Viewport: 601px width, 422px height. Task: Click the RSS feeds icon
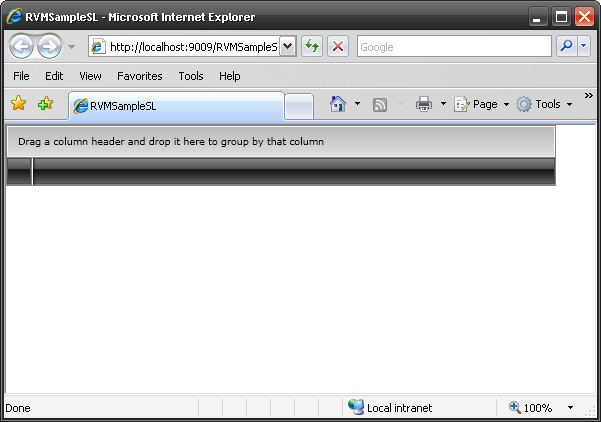(x=380, y=104)
